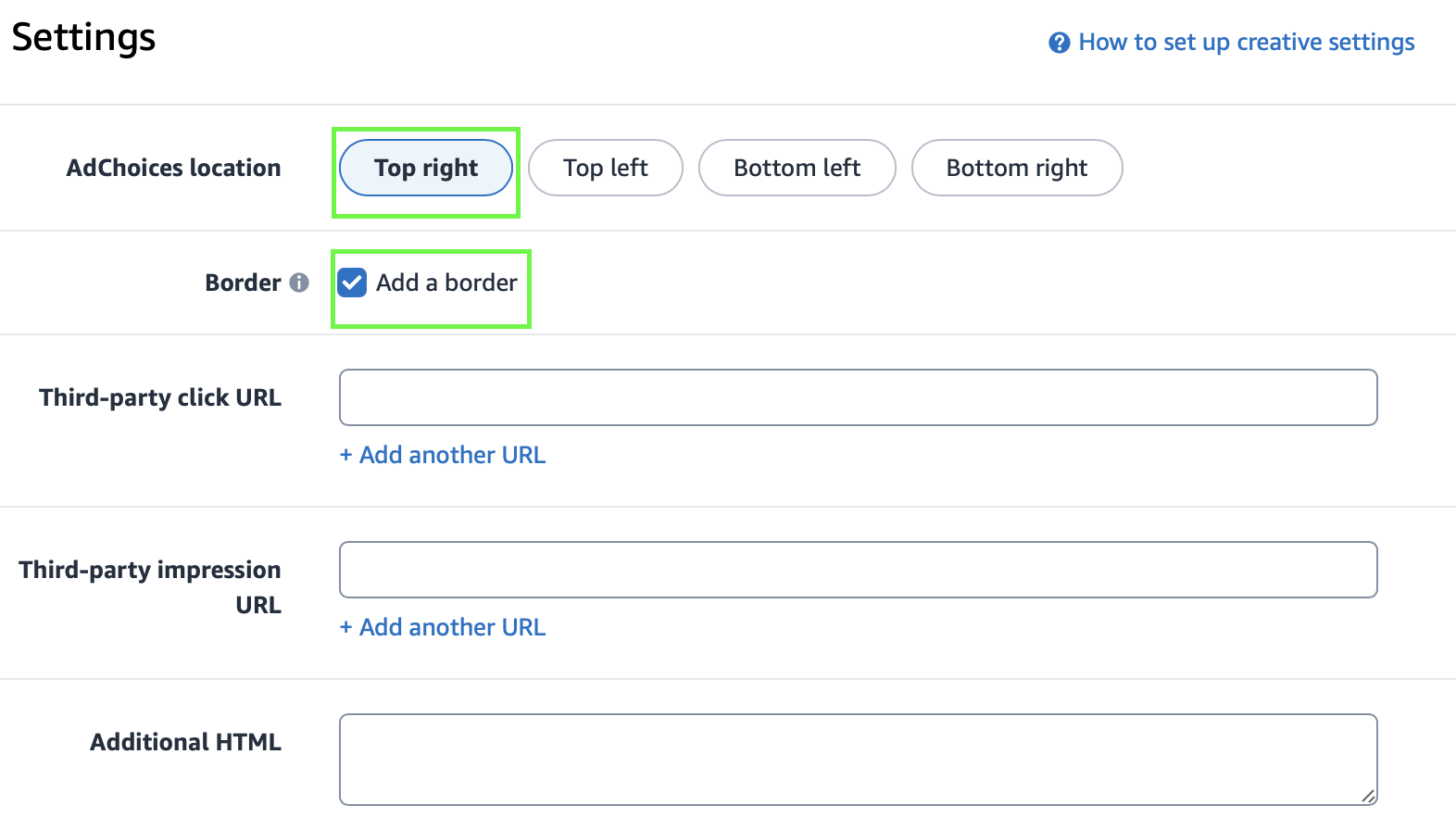Select Top right AdChoices location
This screenshot has width=1456, height=830.
pyautogui.click(x=426, y=168)
